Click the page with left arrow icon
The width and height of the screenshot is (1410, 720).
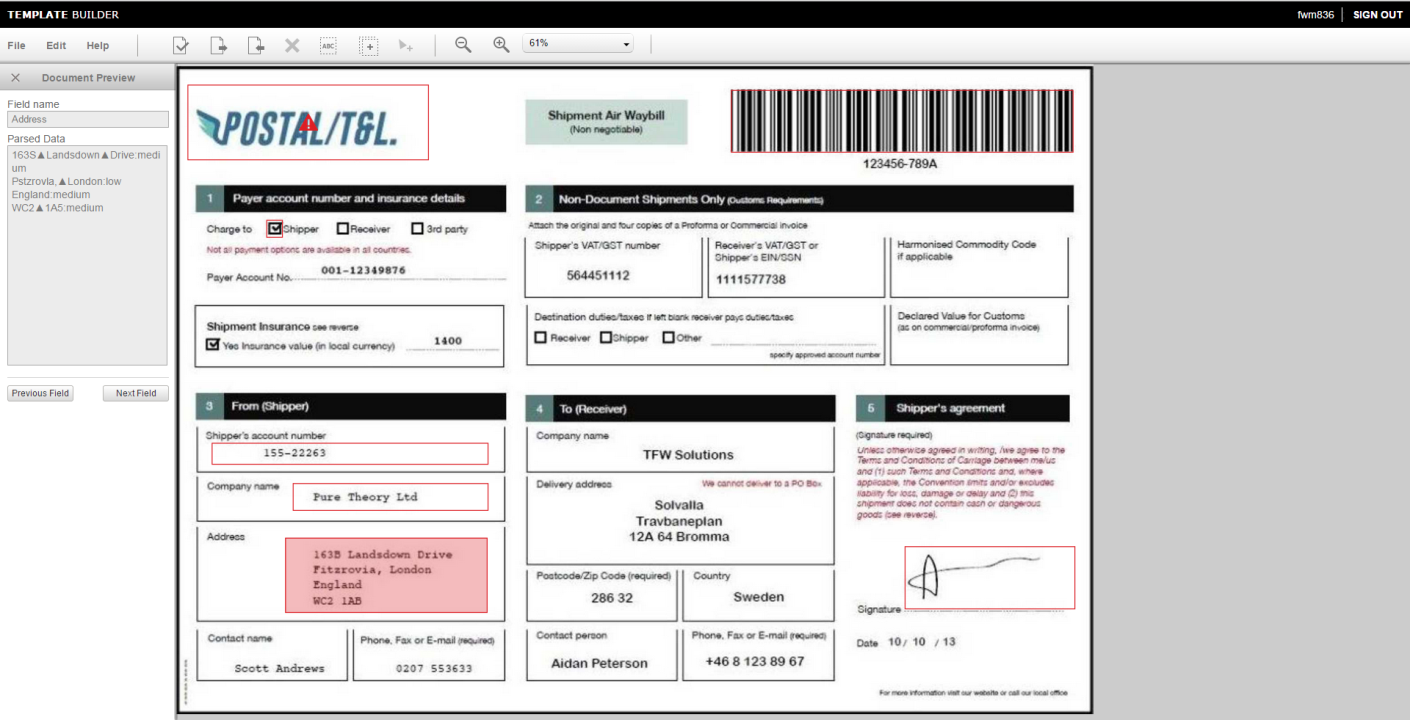pyautogui.click(x=256, y=45)
